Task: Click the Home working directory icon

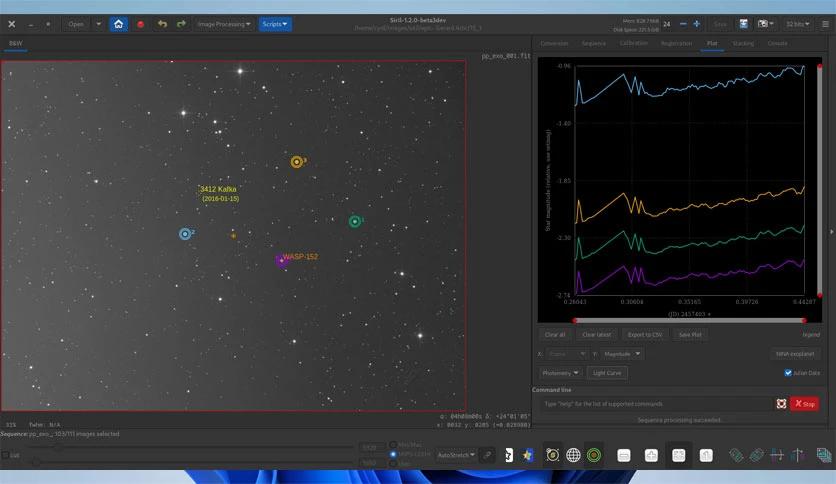Action: 118,24
